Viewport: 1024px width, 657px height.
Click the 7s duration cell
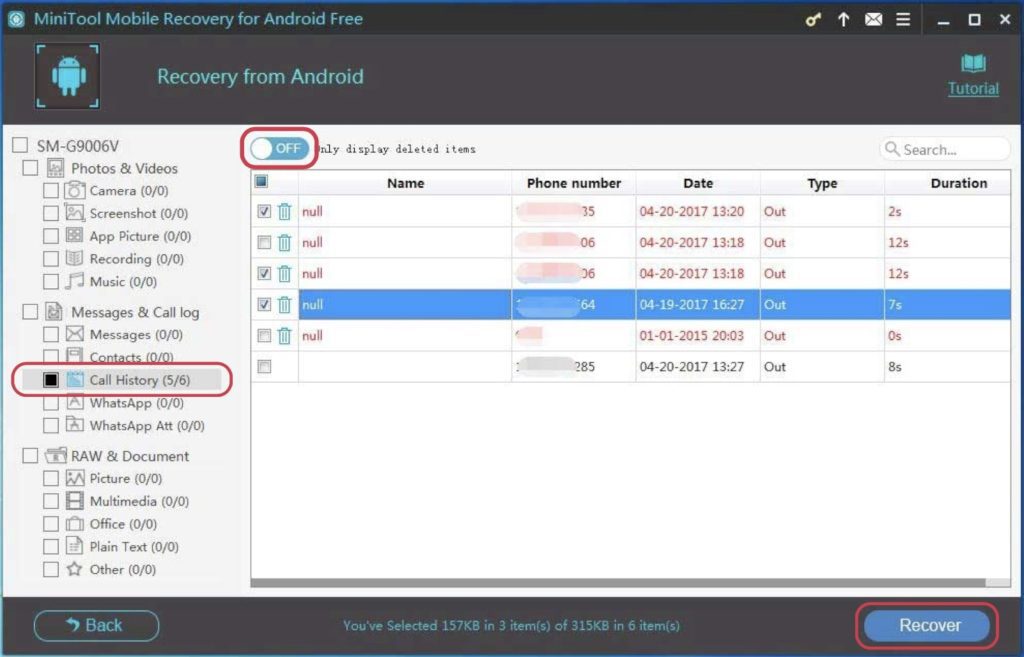[x=947, y=304]
